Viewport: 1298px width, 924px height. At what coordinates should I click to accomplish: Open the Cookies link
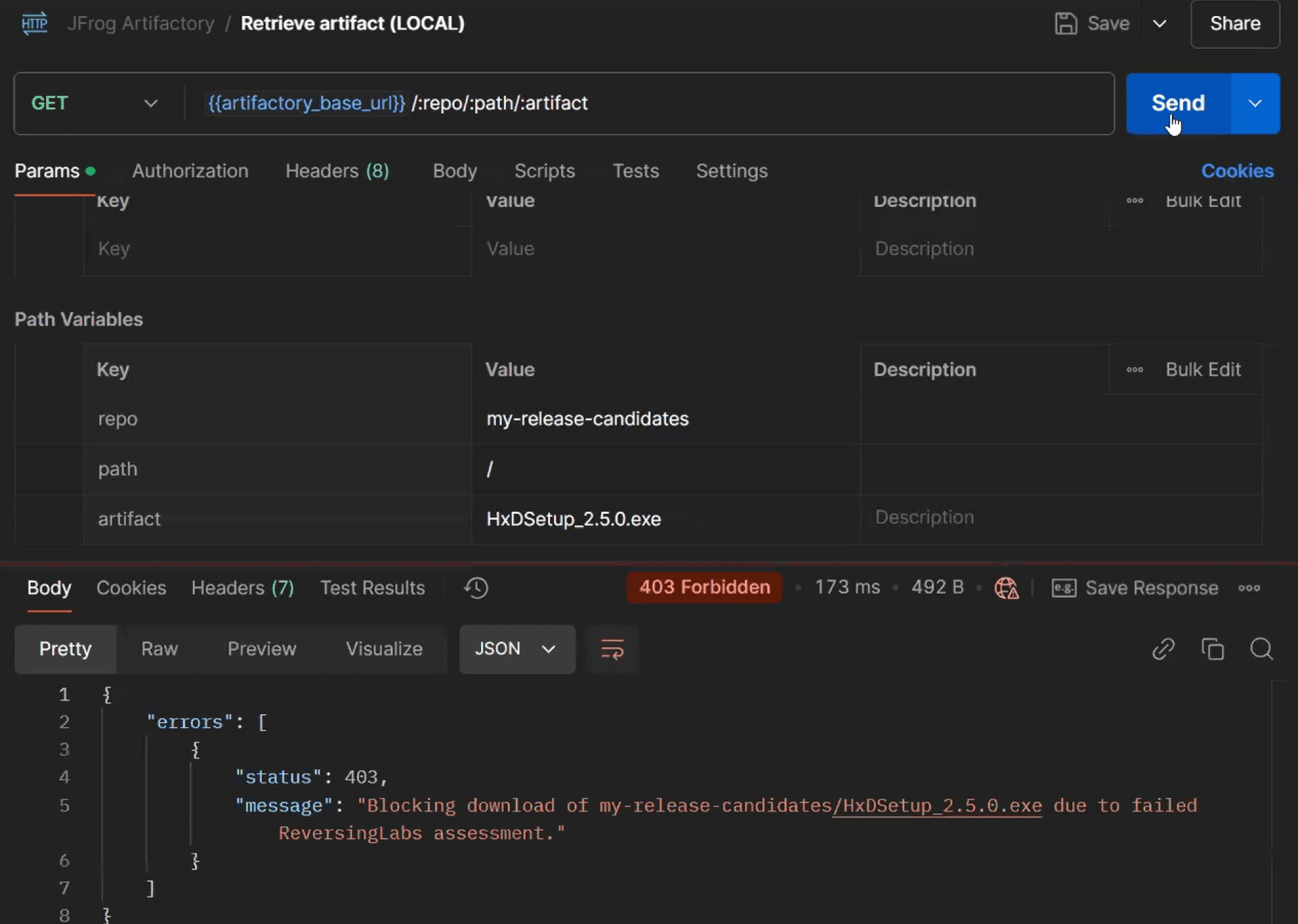click(1237, 171)
